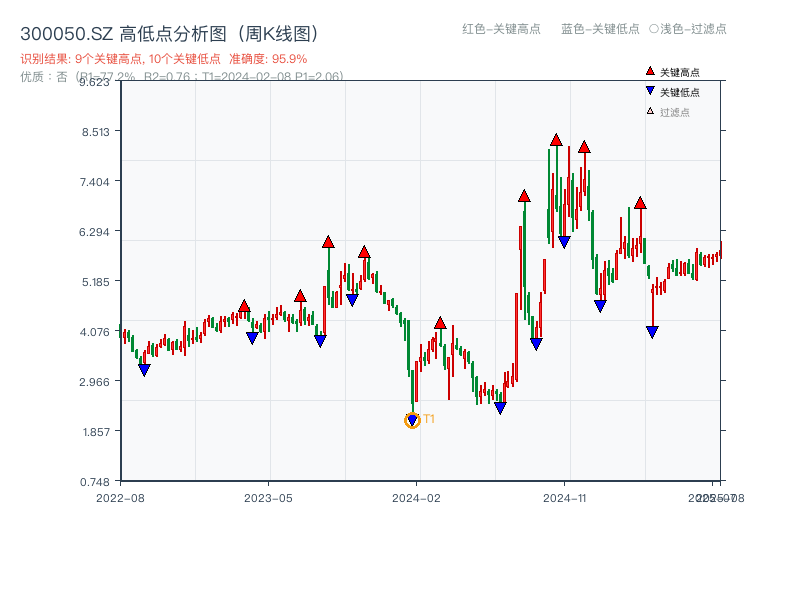Click the 2024-11 x-axis label
Viewport: 800px width, 600px height.
coord(564,498)
